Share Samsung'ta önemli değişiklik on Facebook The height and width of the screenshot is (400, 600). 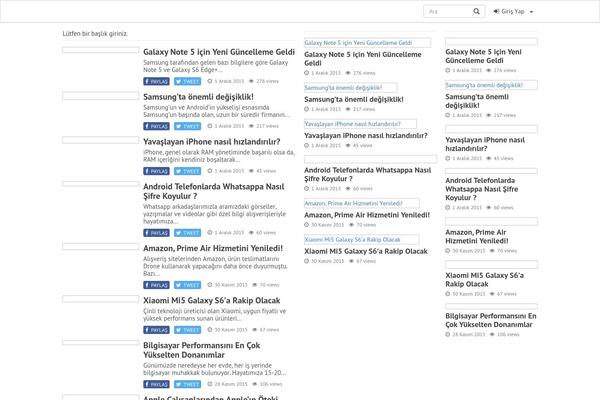pos(157,126)
